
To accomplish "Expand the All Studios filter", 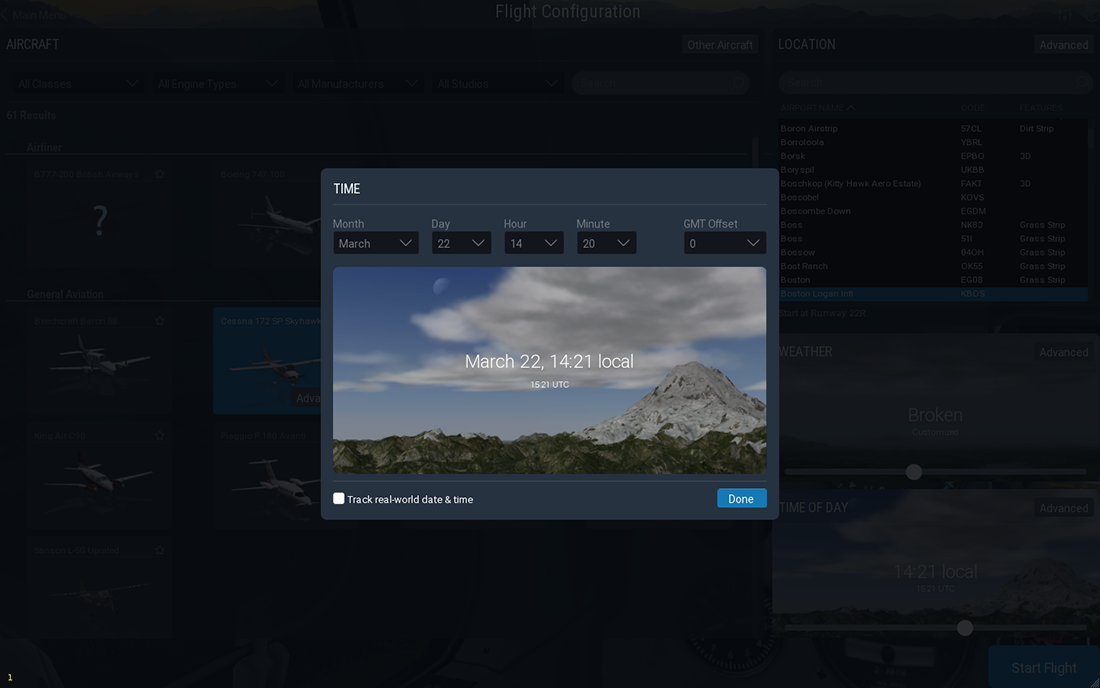I will tap(496, 83).
